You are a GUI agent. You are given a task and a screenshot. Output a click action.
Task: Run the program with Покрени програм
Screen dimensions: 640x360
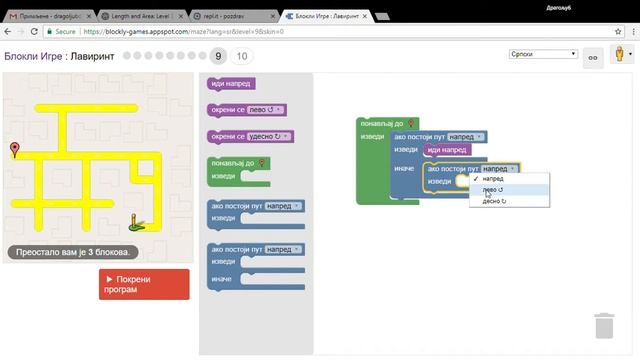[144, 284]
